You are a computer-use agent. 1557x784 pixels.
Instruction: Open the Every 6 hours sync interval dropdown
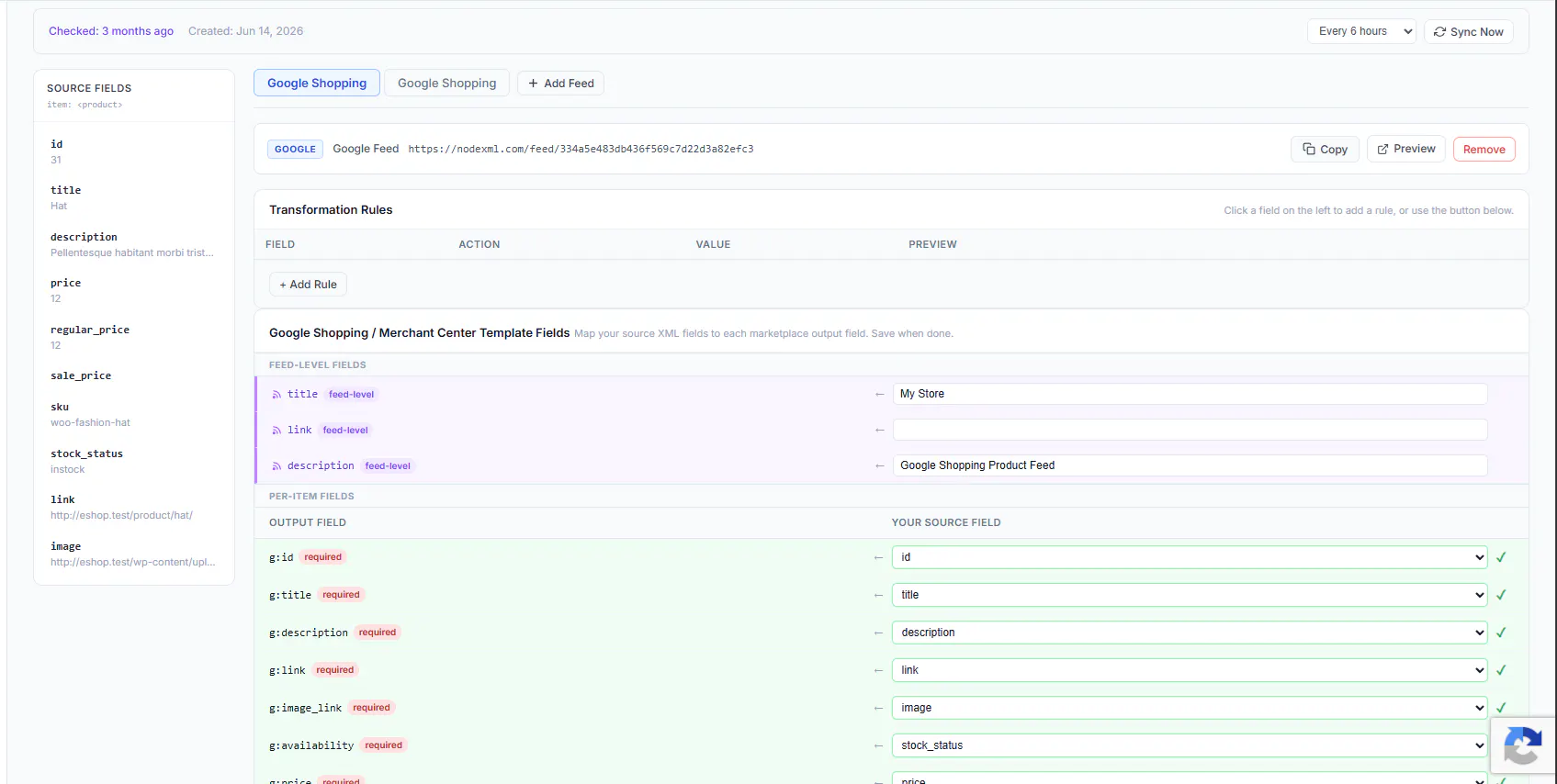click(x=1361, y=31)
